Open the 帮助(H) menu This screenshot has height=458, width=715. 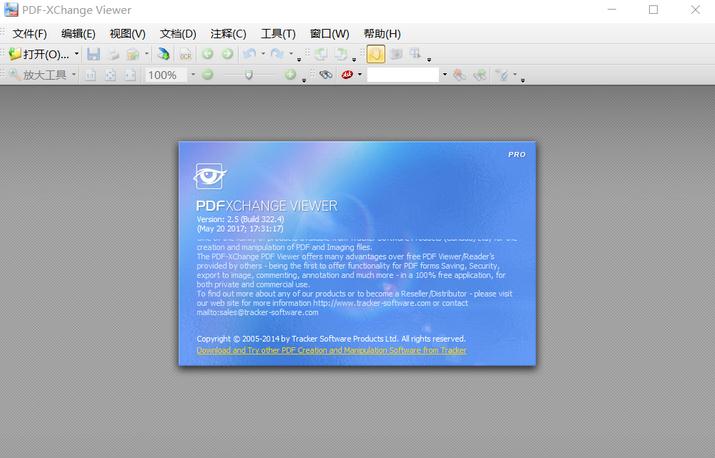click(382, 34)
